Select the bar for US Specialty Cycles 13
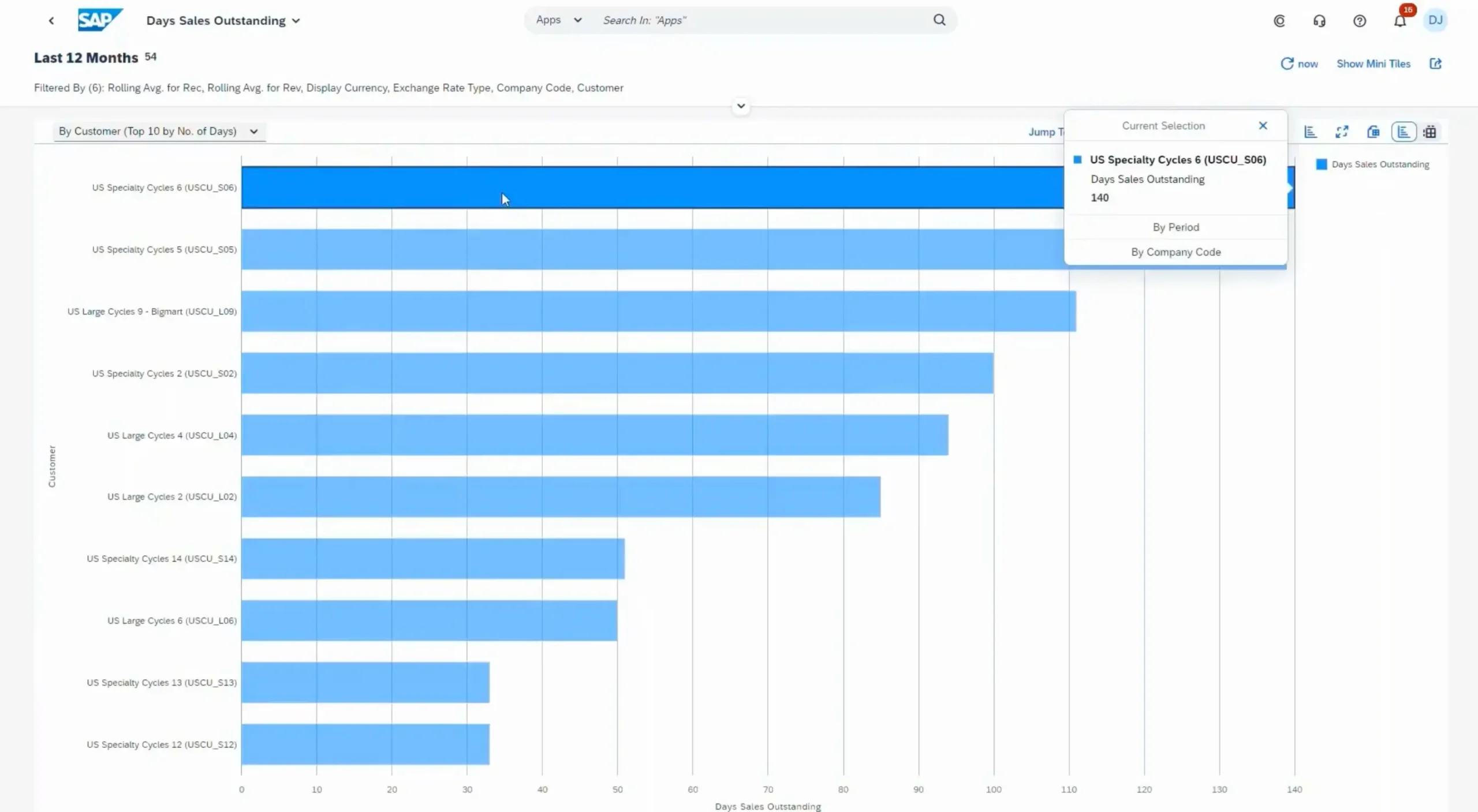Viewport: 1478px width, 812px height. click(x=365, y=682)
